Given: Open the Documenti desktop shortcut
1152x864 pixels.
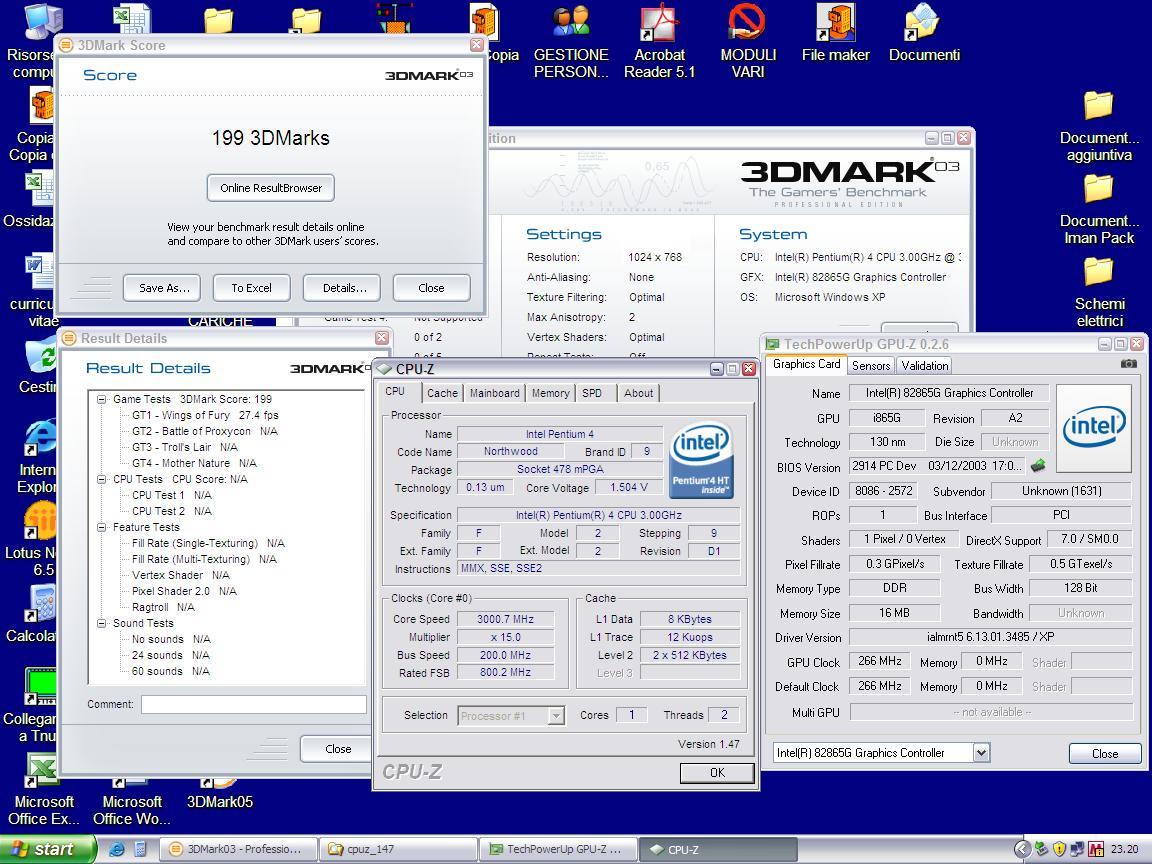Looking at the screenshot, I should point(924,33).
